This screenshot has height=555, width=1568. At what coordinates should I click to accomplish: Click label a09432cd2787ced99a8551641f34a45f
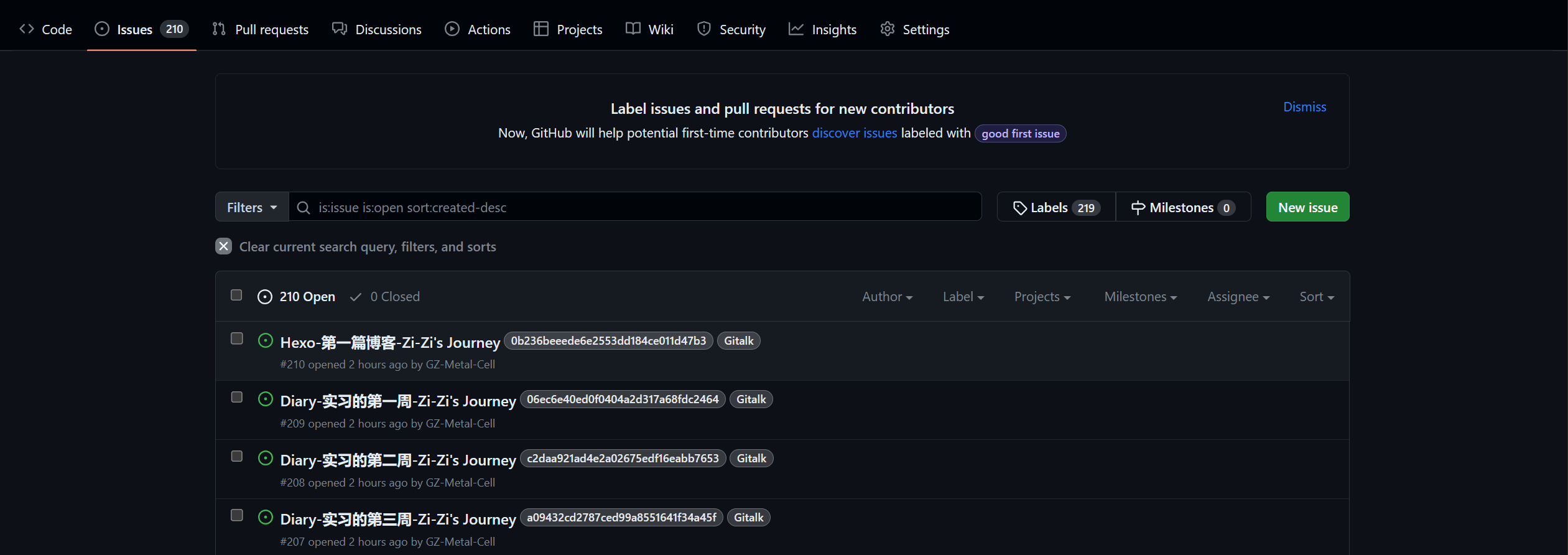(621, 518)
